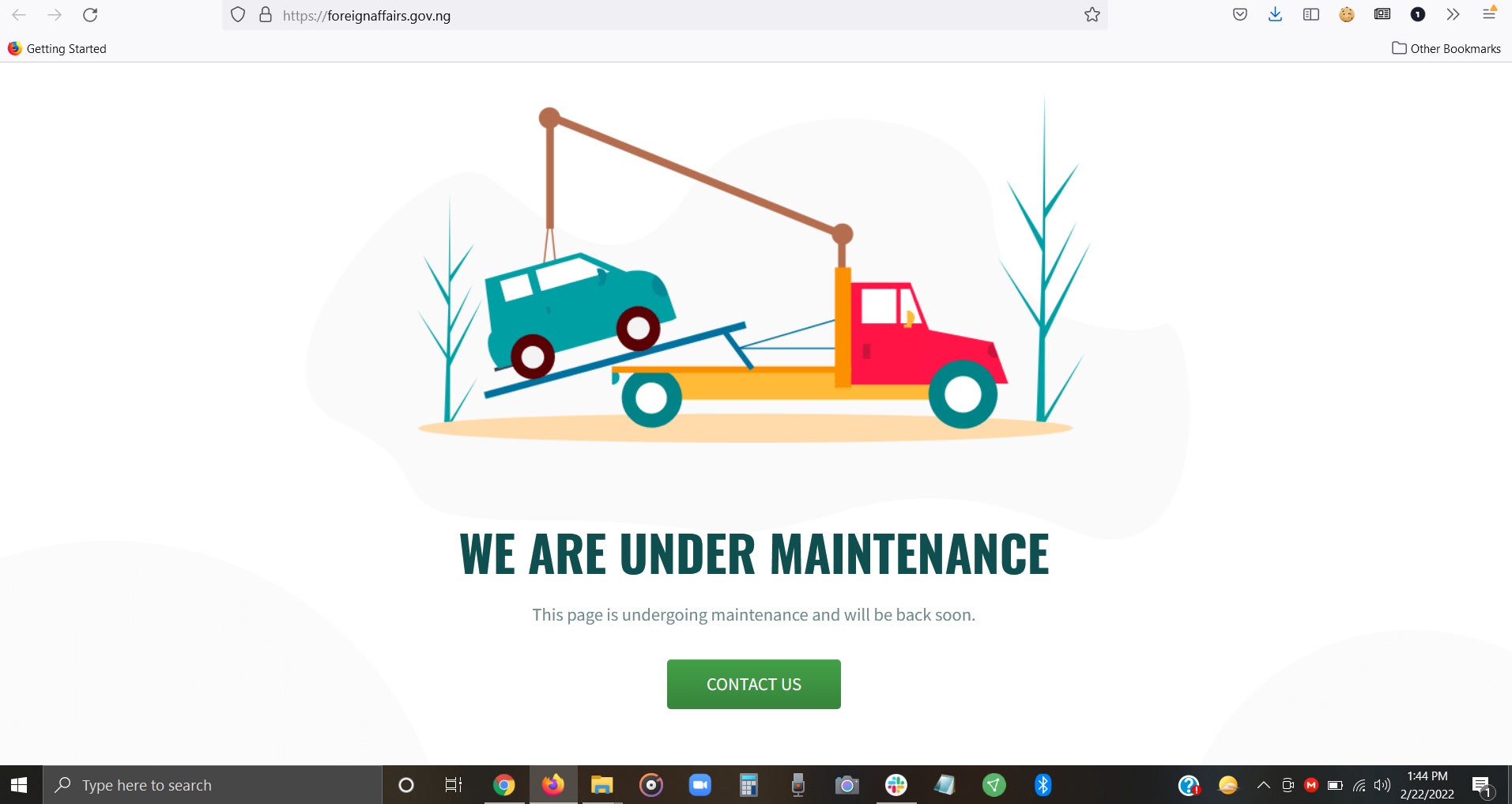Viewport: 1512px width, 804px height.
Task: Bookmark this page with the star icon
Action: [1092, 15]
